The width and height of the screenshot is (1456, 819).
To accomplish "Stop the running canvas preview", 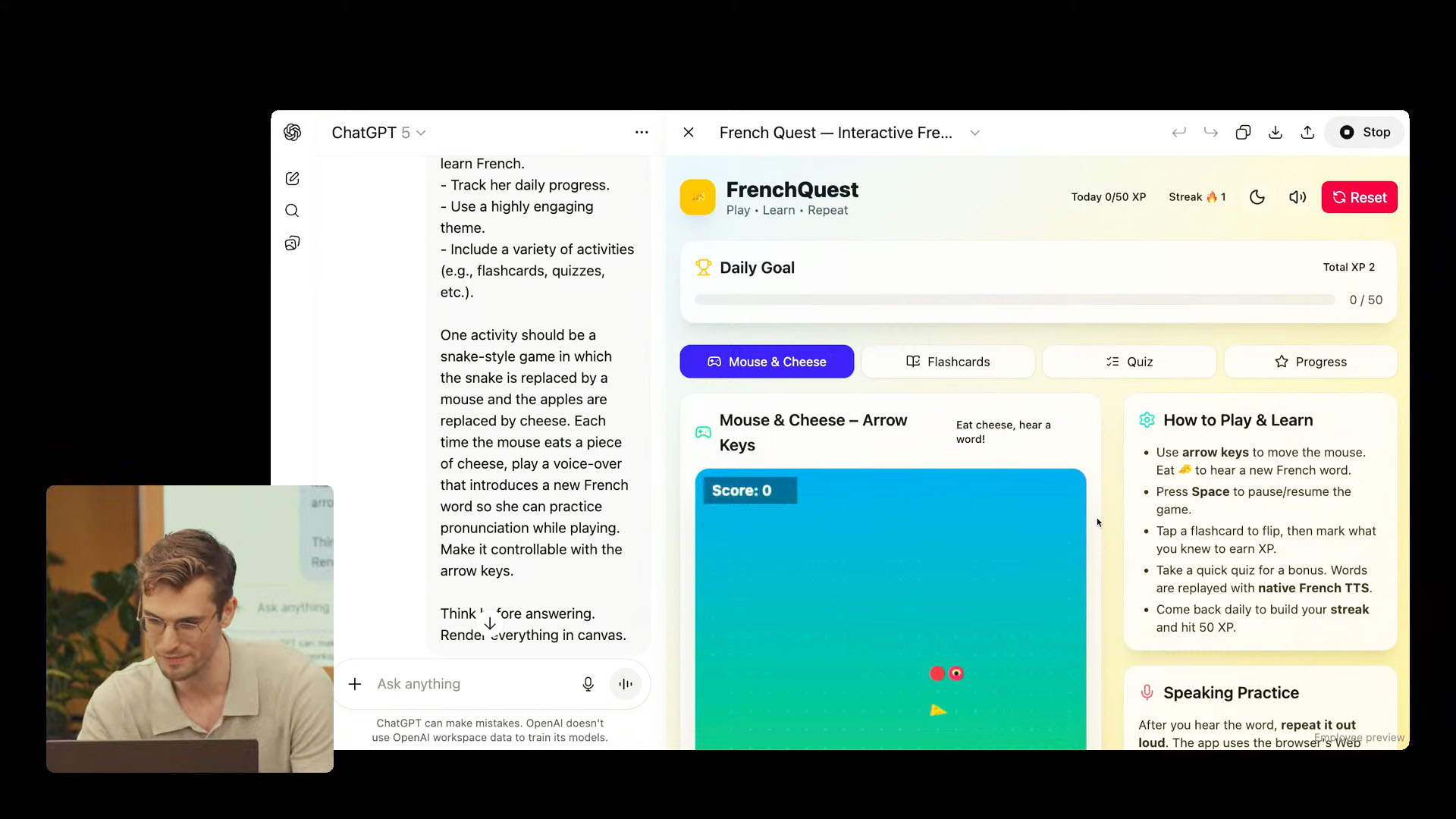I will 1364,133.
